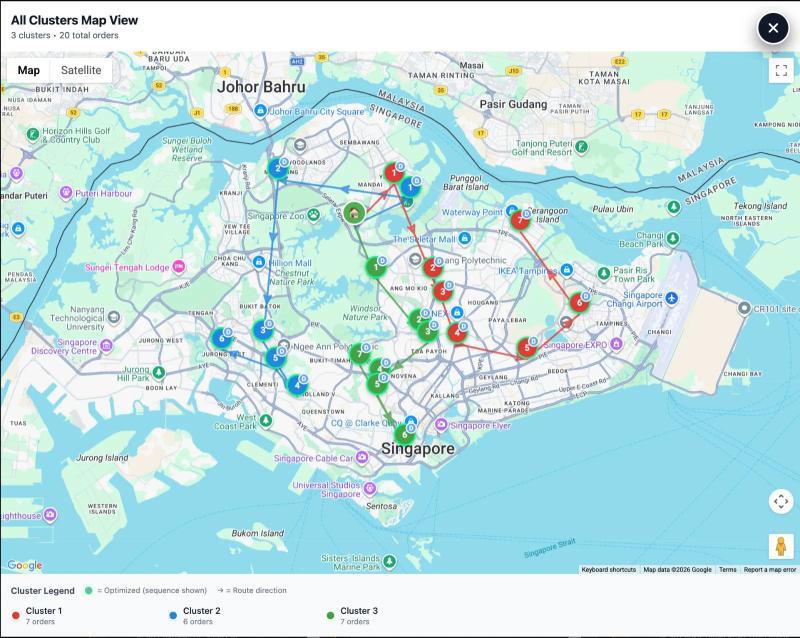Toggle fullscreen map view
Image resolution: width=800 pixels, height=638 pixels.
click(781, 70)
